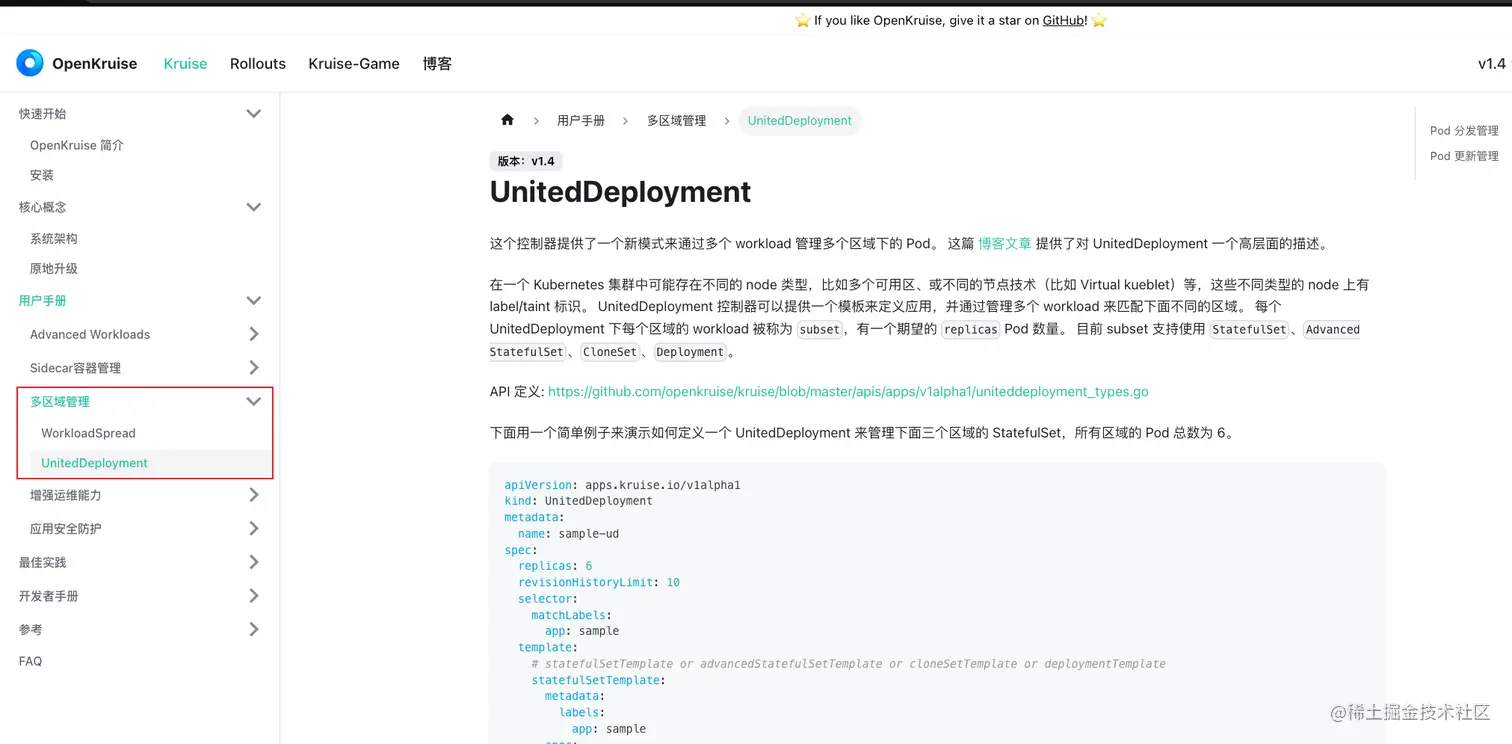1512x744 pixels.
Task: Expand the 开发者手册 chevron
Action: point(254,596)
